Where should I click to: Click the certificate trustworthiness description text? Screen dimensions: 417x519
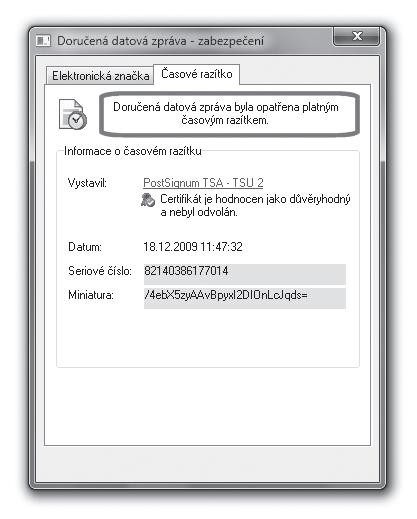[255, 205]
